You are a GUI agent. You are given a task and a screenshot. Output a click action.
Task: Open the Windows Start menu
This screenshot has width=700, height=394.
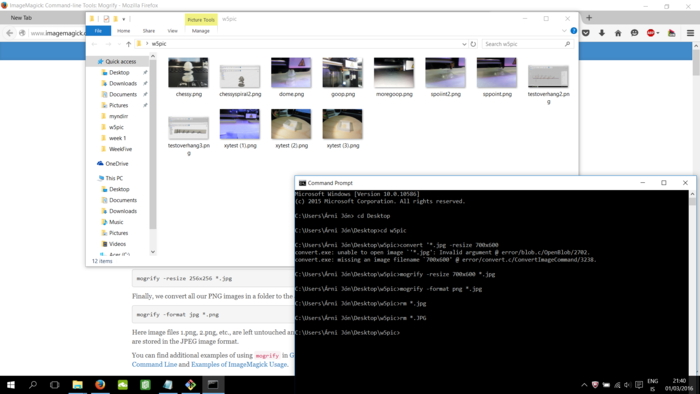click(x=11, y=385)
